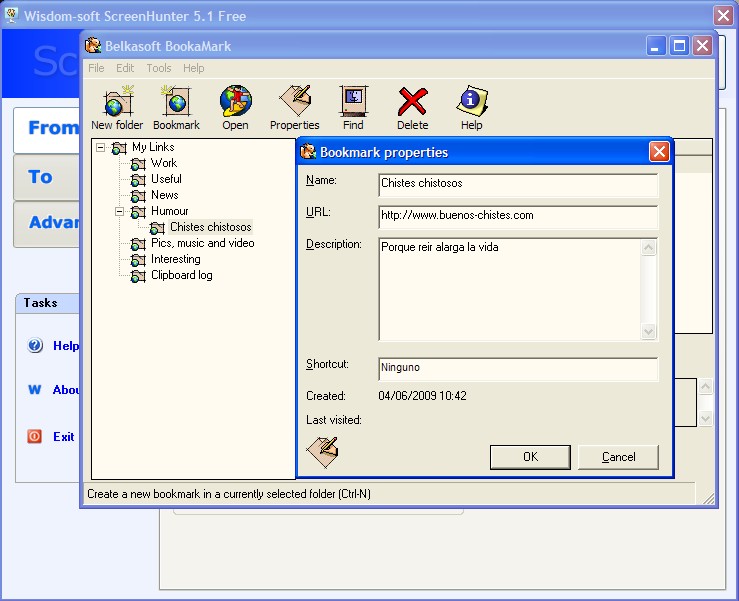Click the My Links root folder icon
The height and width of the screenshot is (601, 739).
(x=119, y=148)
